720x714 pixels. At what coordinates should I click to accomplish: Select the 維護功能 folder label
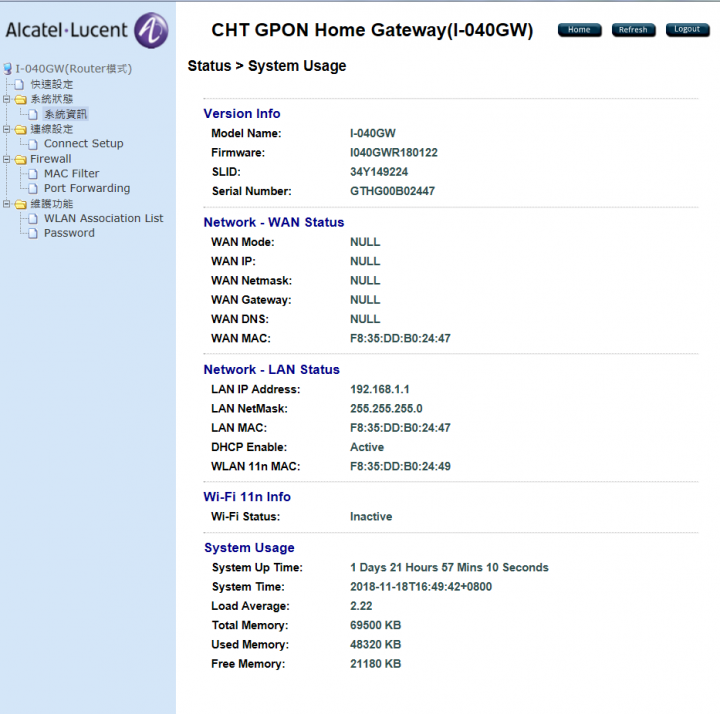click(x=51, y=203)
